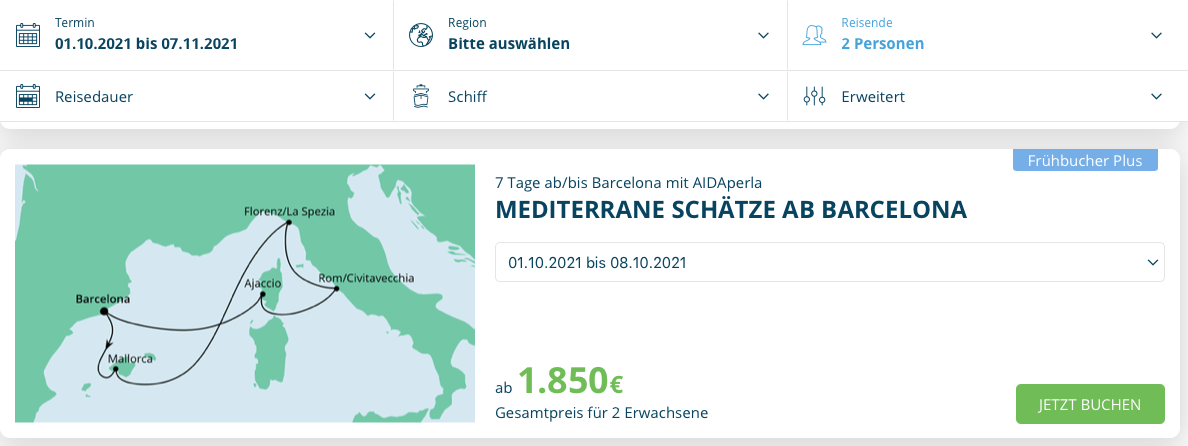Click the travelers icon beside Reisende
This screenshot has height=446, width=1188.
click(815, 35)
